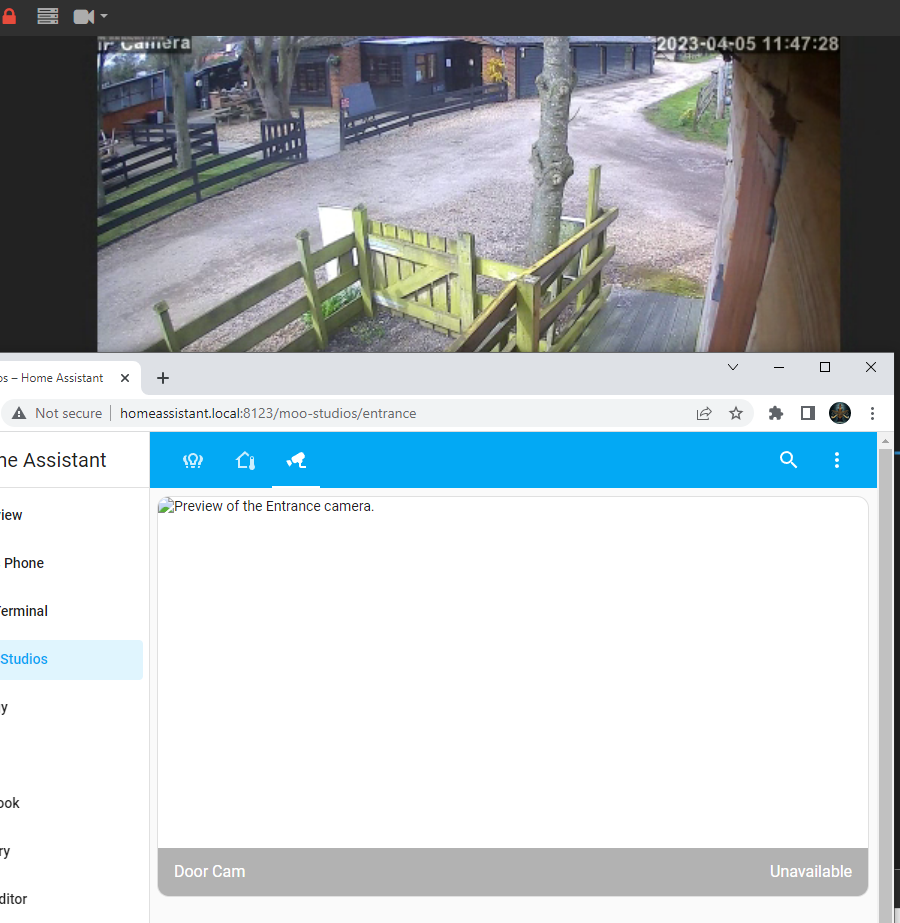
Task: Click the Not secure warning indicator
Action: point(55,413)
